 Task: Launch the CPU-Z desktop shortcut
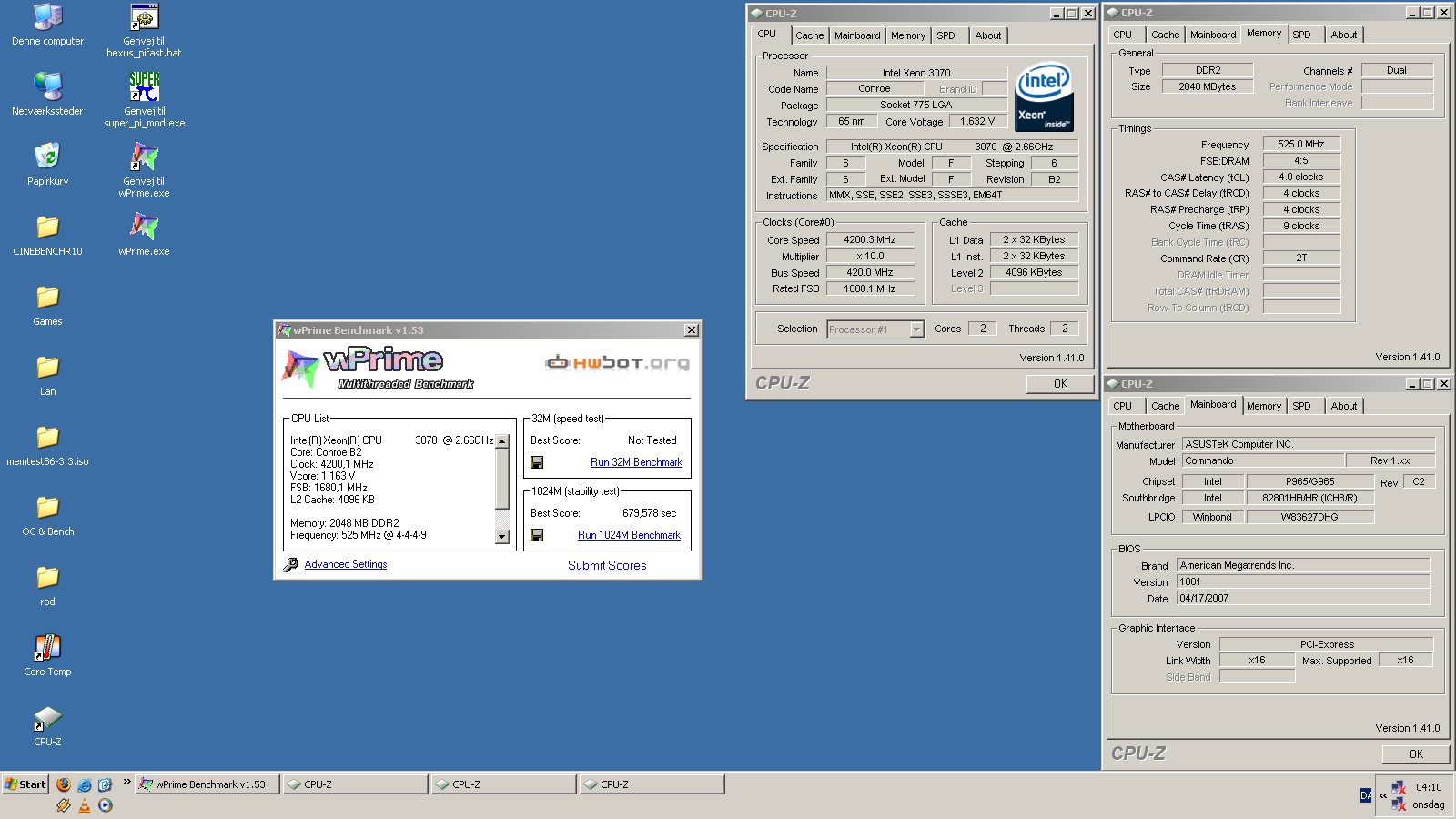coord(47,725)
